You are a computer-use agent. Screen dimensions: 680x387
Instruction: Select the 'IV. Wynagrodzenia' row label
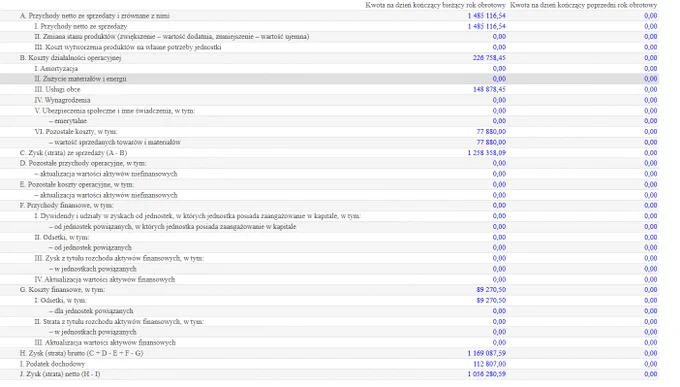(x=62, y=100)
